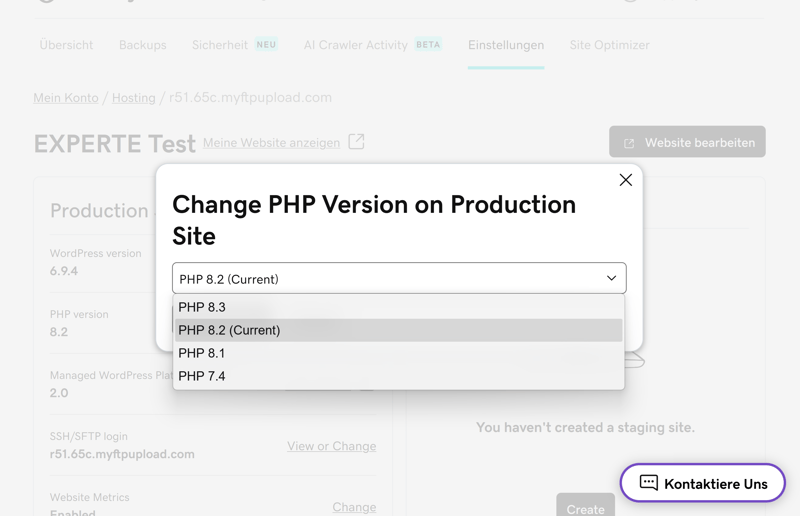This screenshot has height=516, width=800.
Task: Click the Mein Konto breadcrumb link
Action: (x=66, y=97)
